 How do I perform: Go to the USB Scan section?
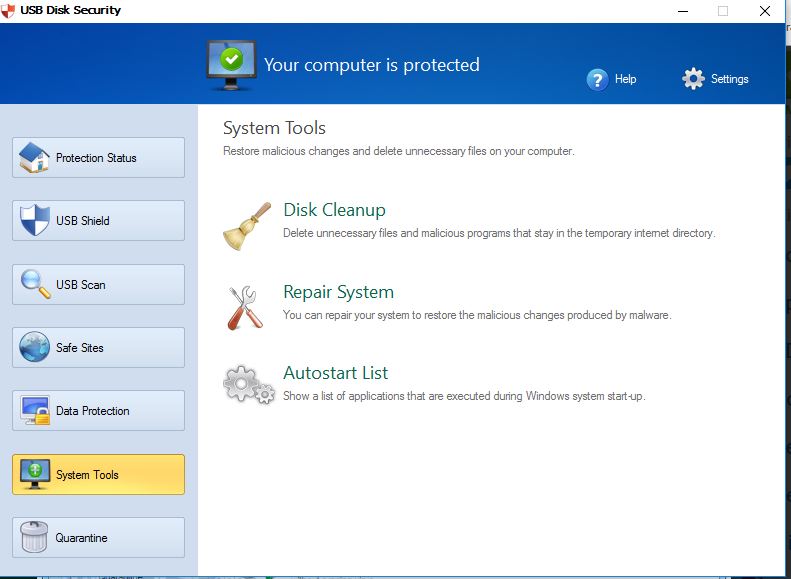click(98, 284)
